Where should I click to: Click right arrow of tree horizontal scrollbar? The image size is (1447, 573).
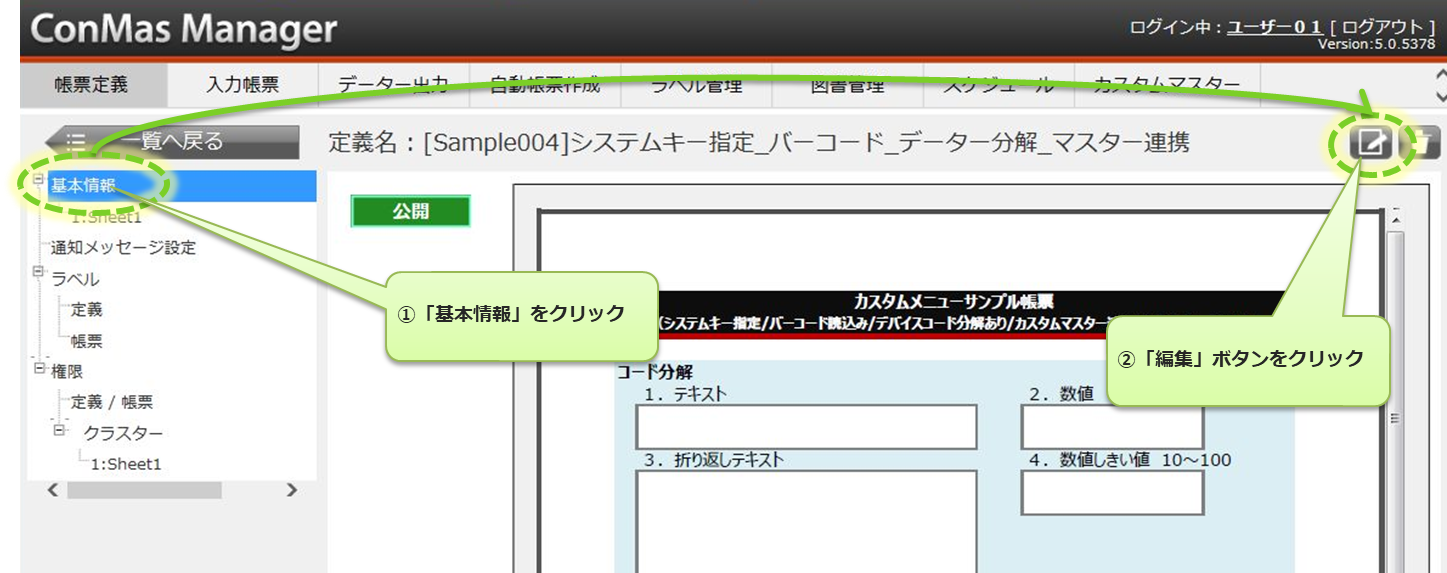click(292, 490)
